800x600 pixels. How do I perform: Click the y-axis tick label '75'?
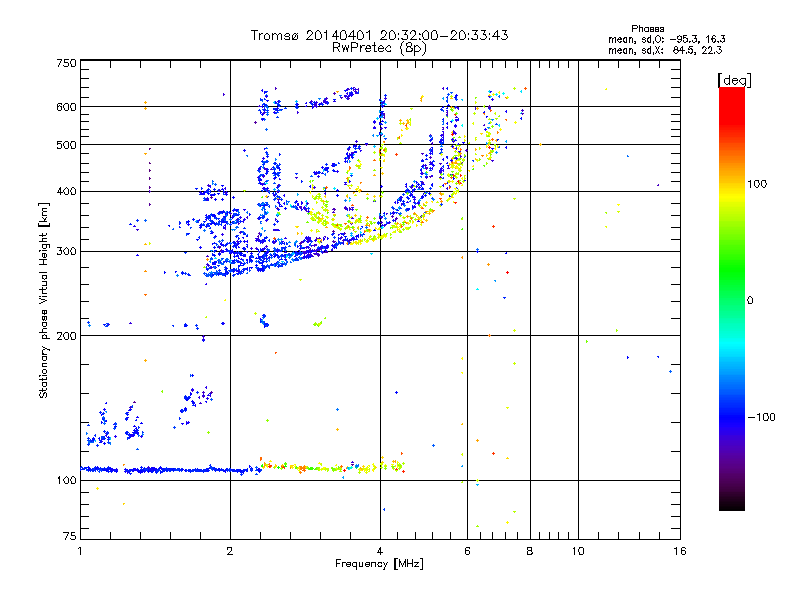tap(70, 536)
